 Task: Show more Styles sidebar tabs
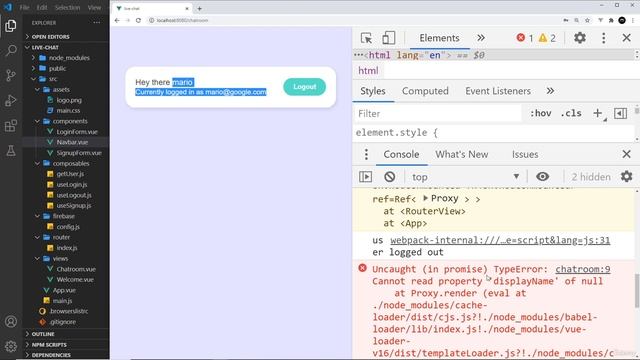point(550,91)
